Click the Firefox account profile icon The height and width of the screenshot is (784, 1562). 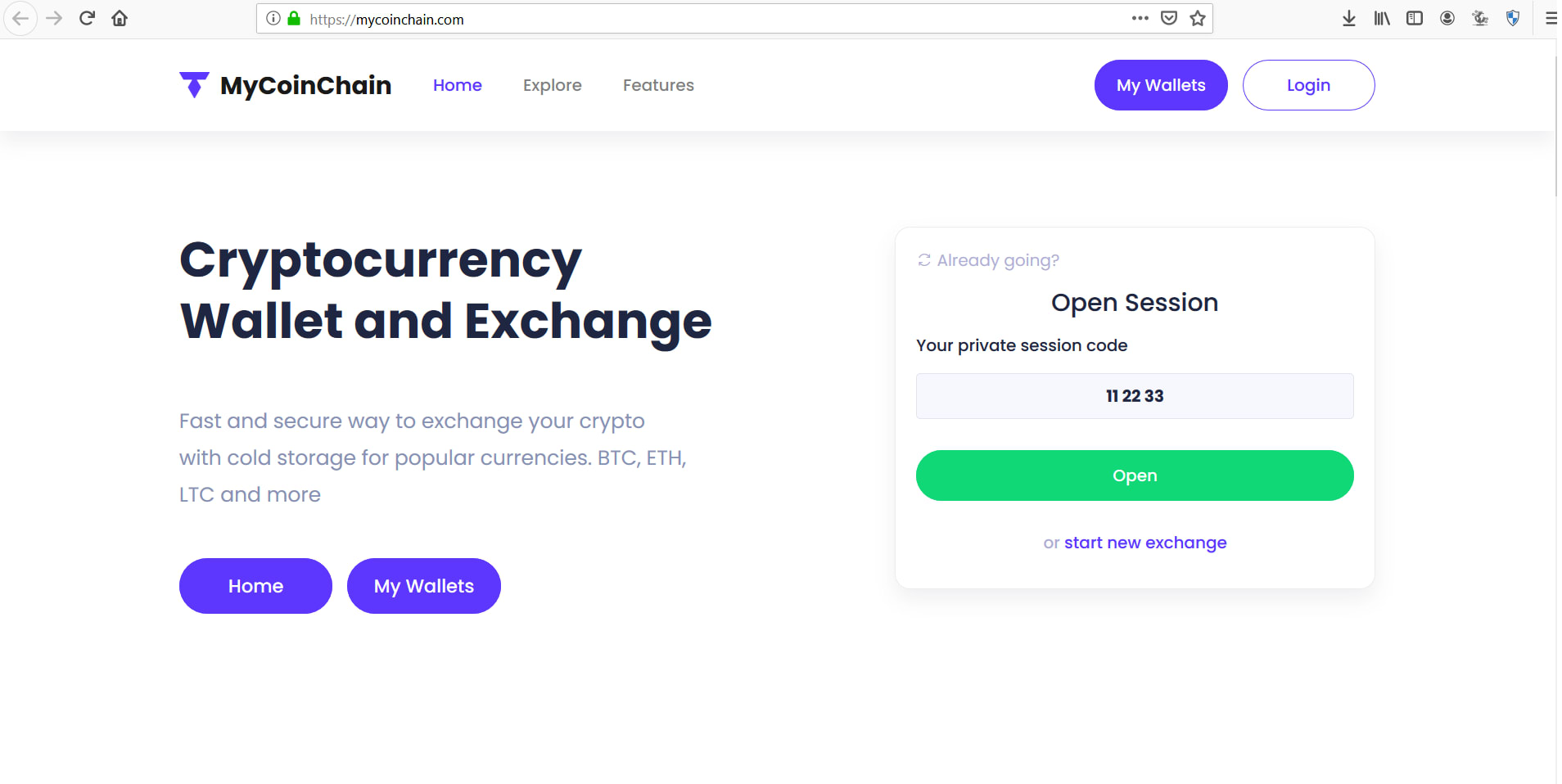pos(1447,18)
